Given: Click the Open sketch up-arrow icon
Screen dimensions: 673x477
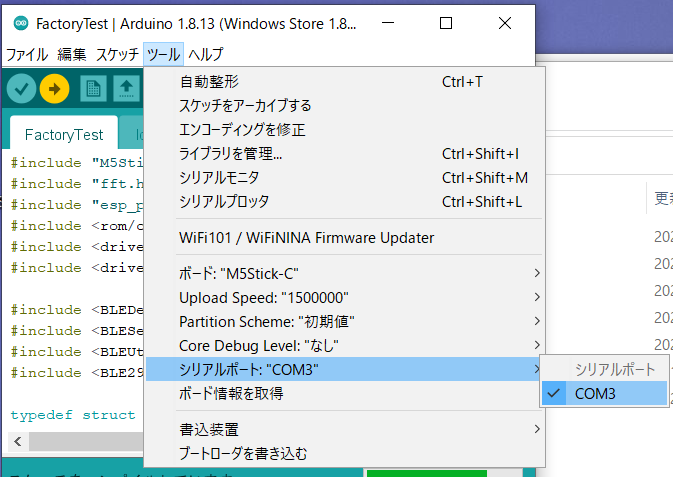Looking at the screenshot, I should (126, 89).
